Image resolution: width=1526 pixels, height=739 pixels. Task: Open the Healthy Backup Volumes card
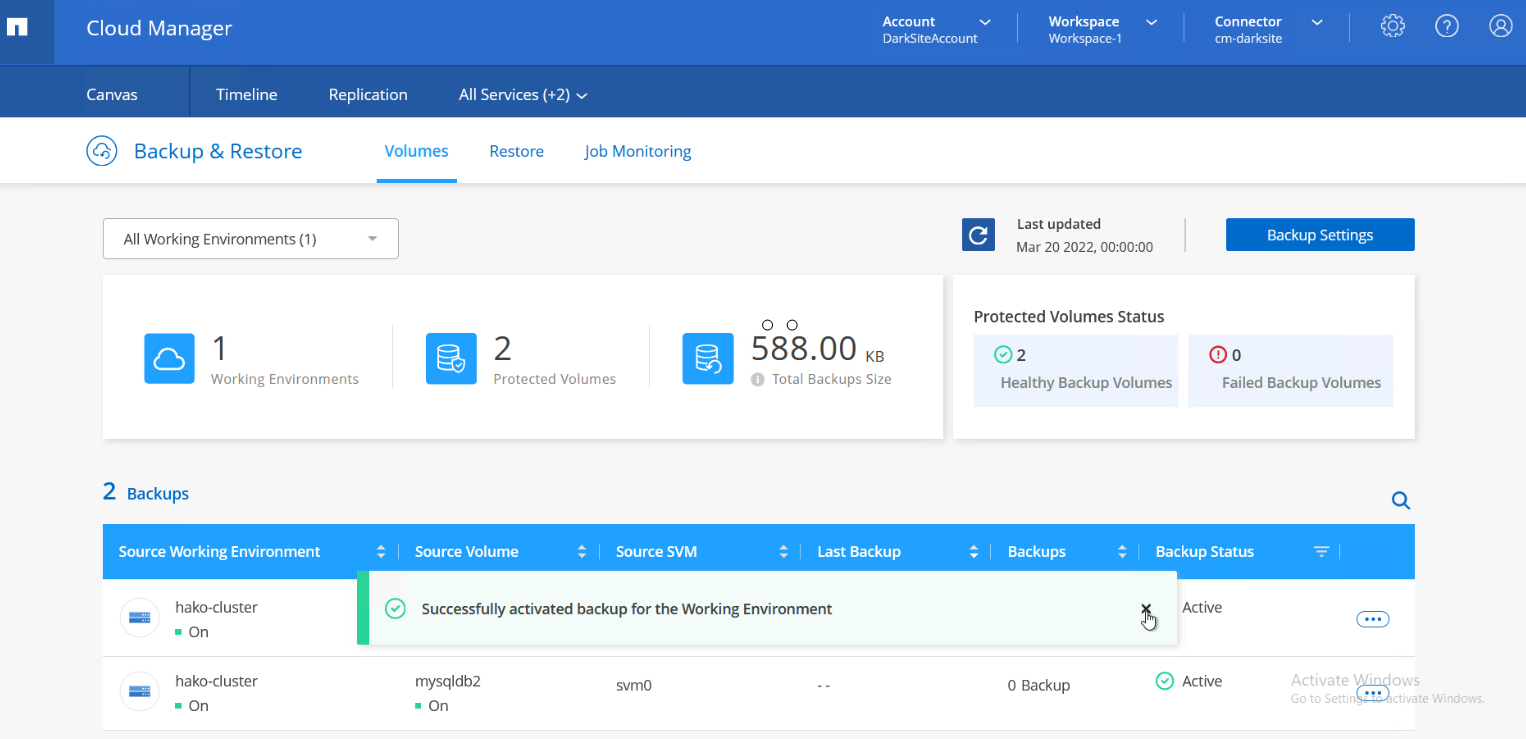[1075, 371]
